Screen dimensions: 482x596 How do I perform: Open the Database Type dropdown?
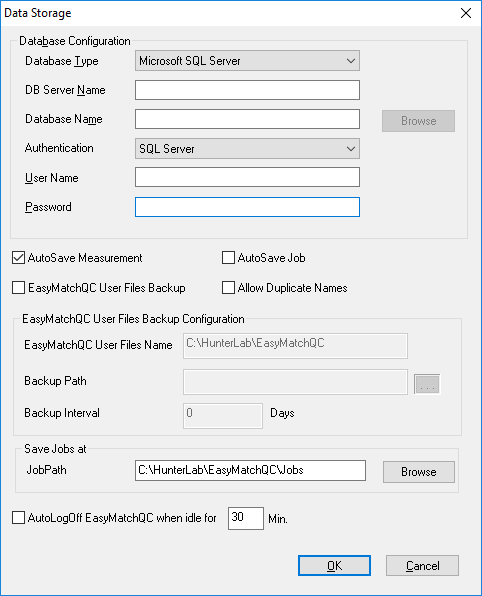point(247,61)
